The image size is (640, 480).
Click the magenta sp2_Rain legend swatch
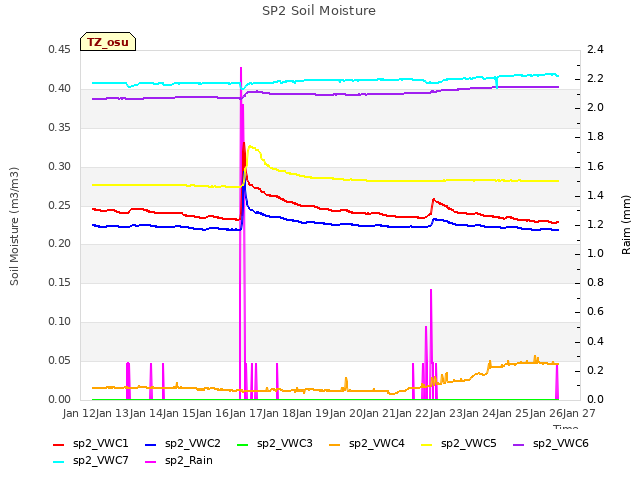(x=151, y=462)
